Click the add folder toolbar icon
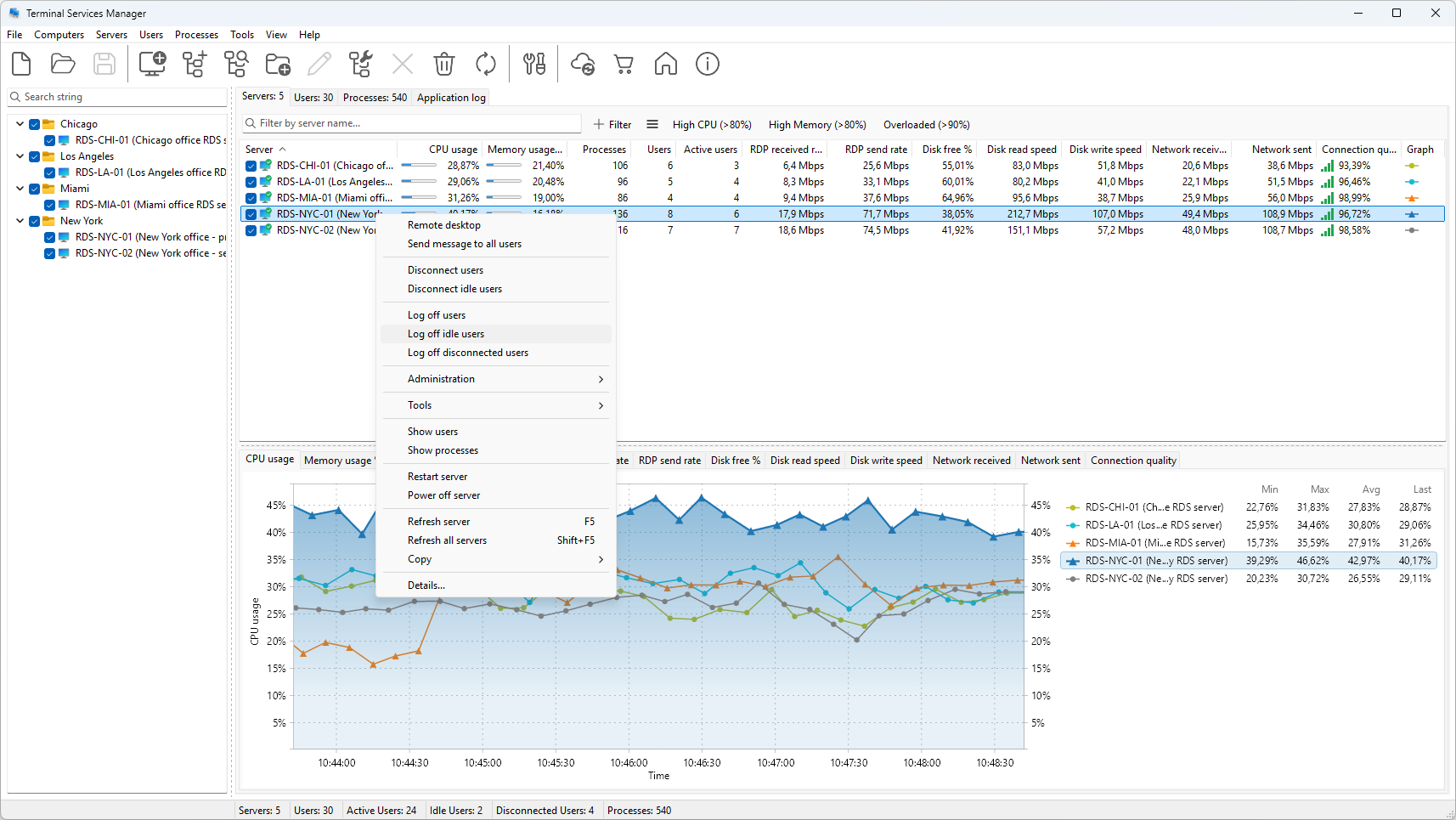The image size is (1456, 820). [x=278, y=64]
